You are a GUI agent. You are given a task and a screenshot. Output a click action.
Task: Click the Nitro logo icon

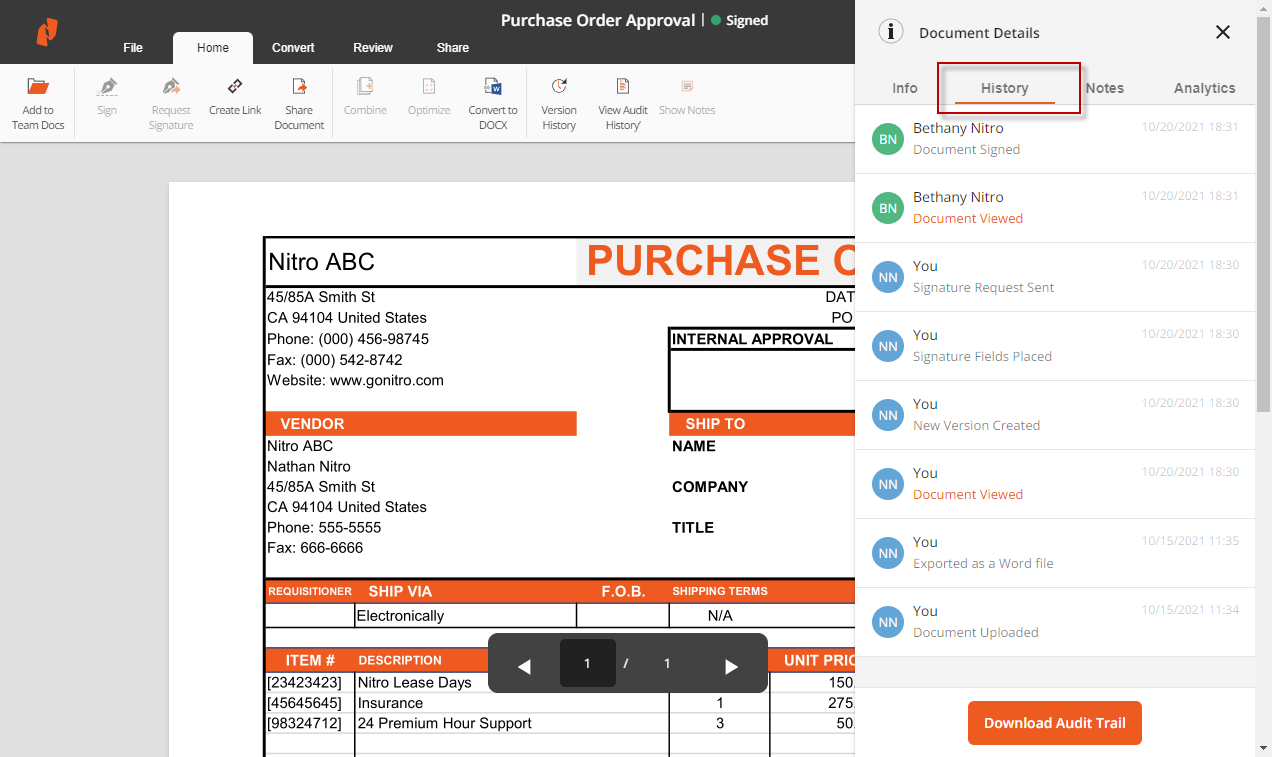tap(47, 32)
